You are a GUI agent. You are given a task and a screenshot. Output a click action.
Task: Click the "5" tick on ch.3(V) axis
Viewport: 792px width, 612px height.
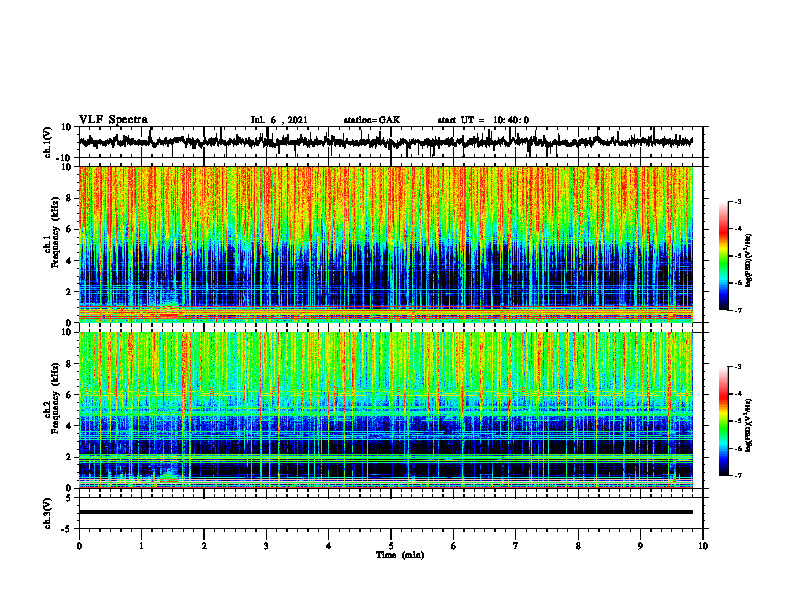(x=70, y=498)
